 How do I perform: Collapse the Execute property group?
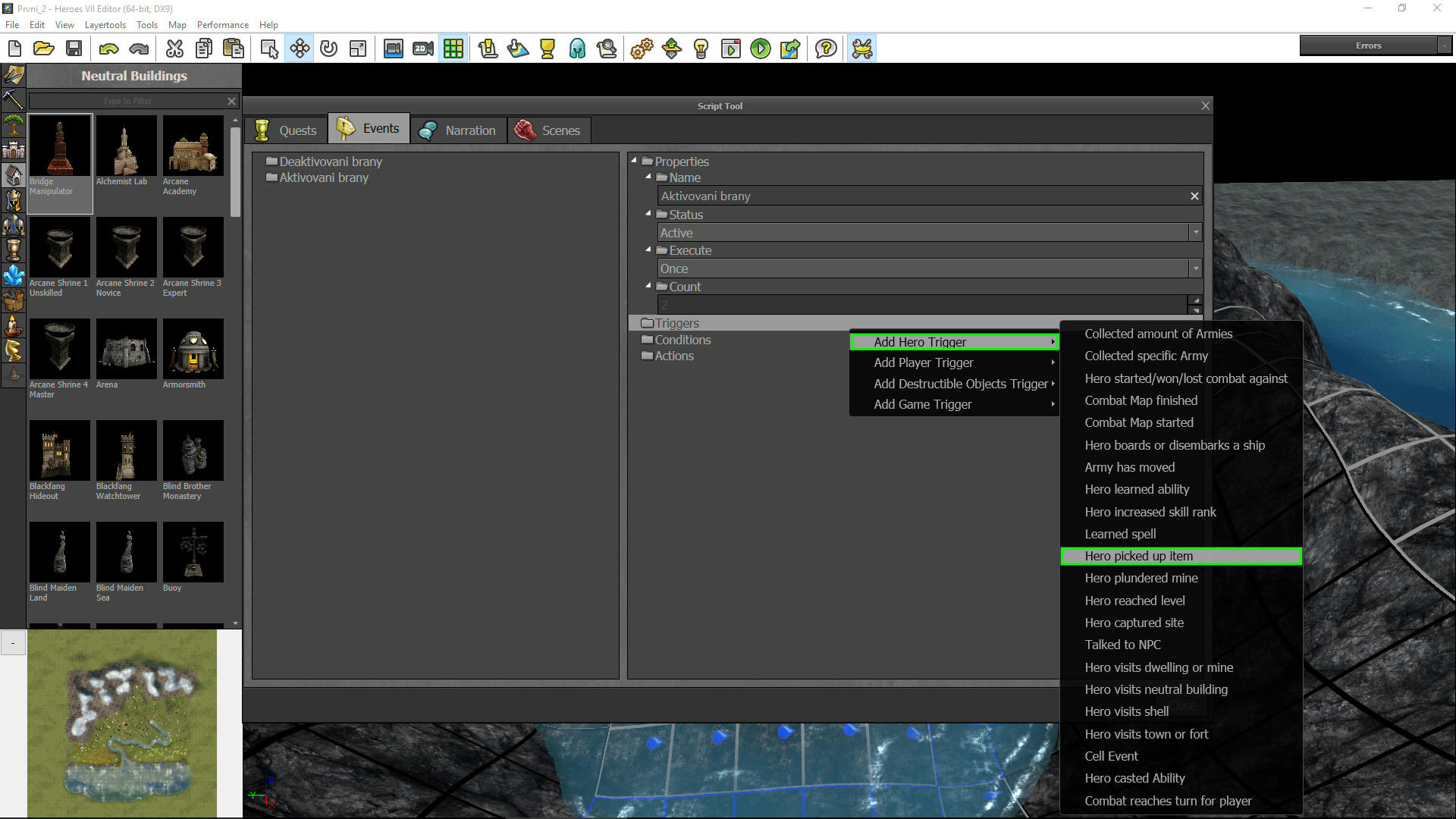pos(648,249)
